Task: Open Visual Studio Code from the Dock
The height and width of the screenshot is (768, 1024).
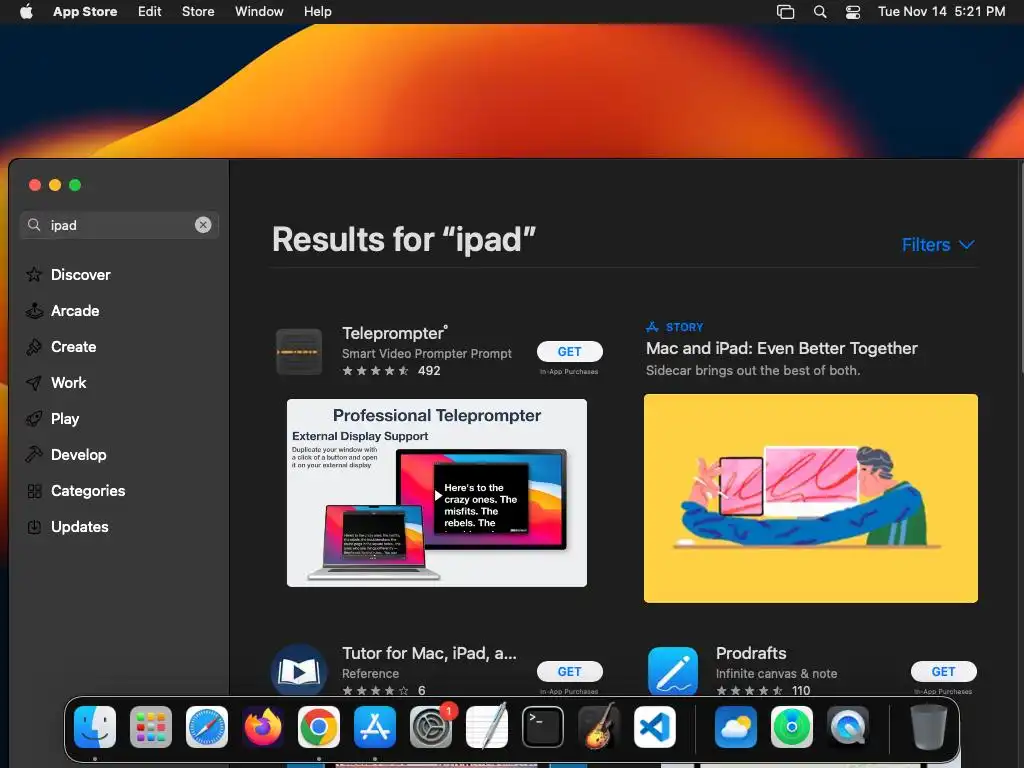Action: tap(655, 727)
